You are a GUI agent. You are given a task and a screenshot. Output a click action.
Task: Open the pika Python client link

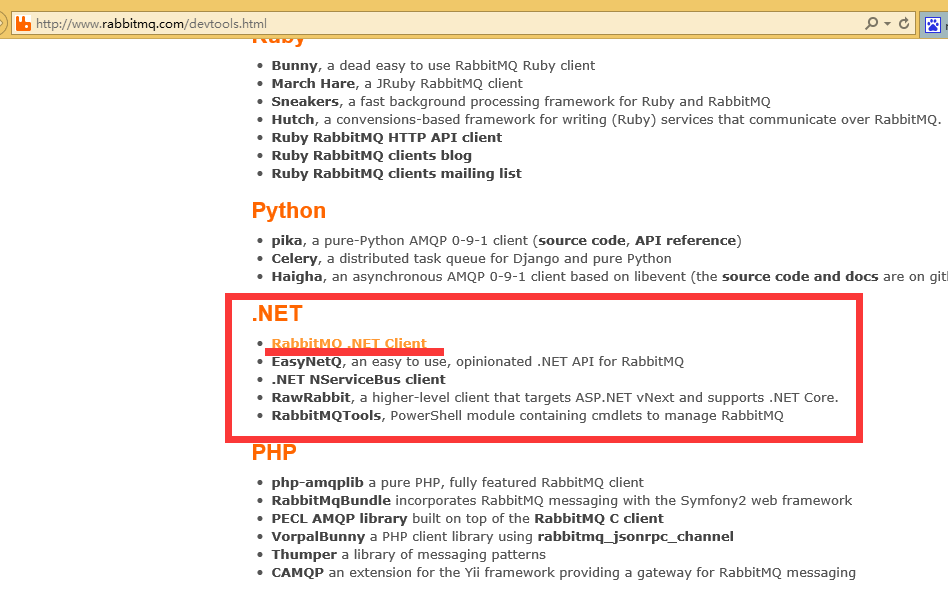click(287, 241)
